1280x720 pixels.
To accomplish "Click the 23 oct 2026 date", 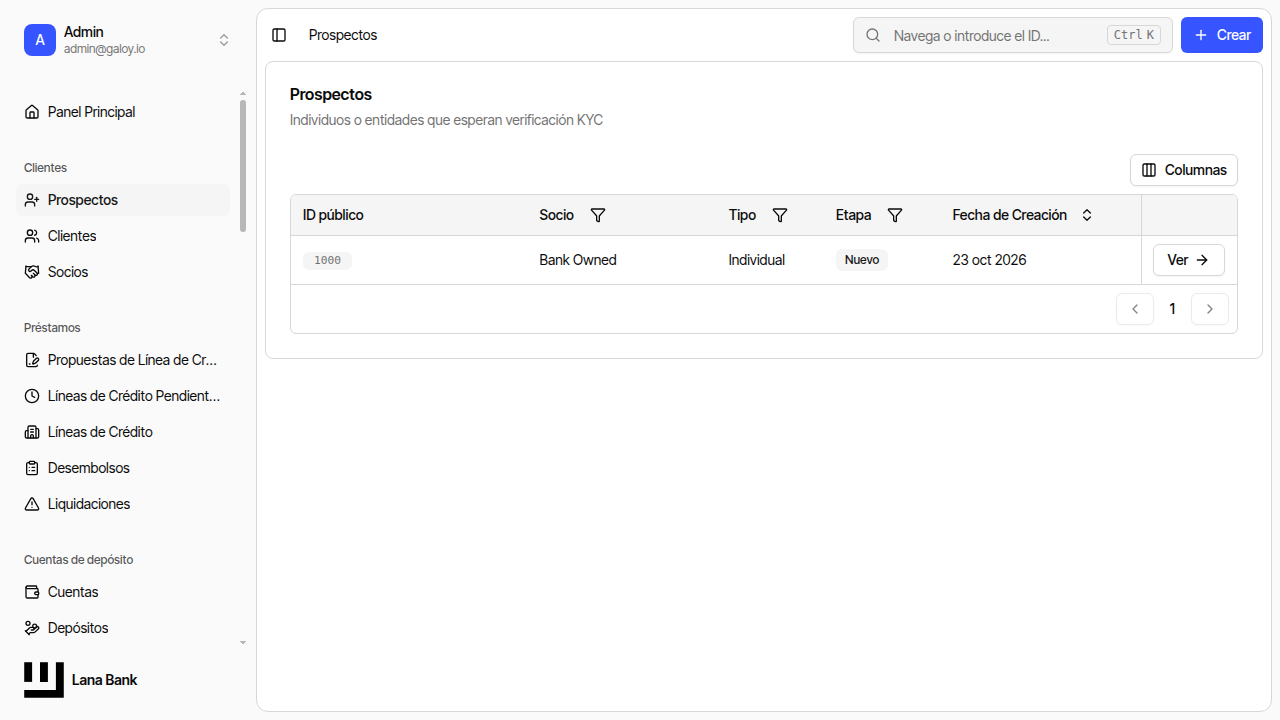I will point(990,260).
